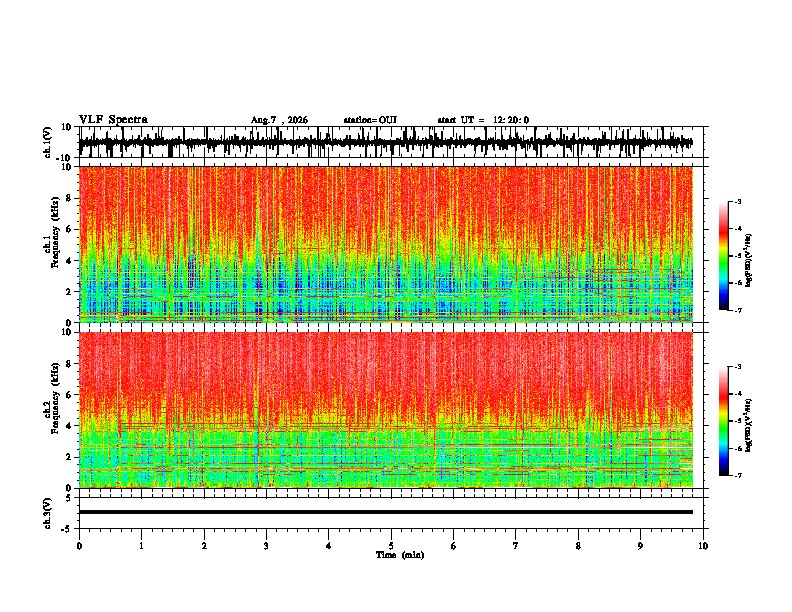Click the ch.1 colorbar "log(PSD)" label
792x612 pixels.
coord(749,261)
